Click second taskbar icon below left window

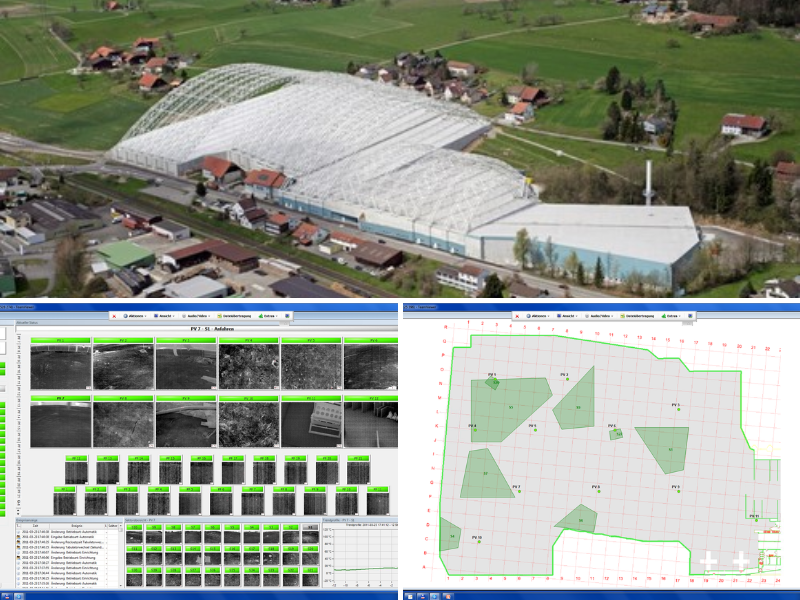click(18, 596)
